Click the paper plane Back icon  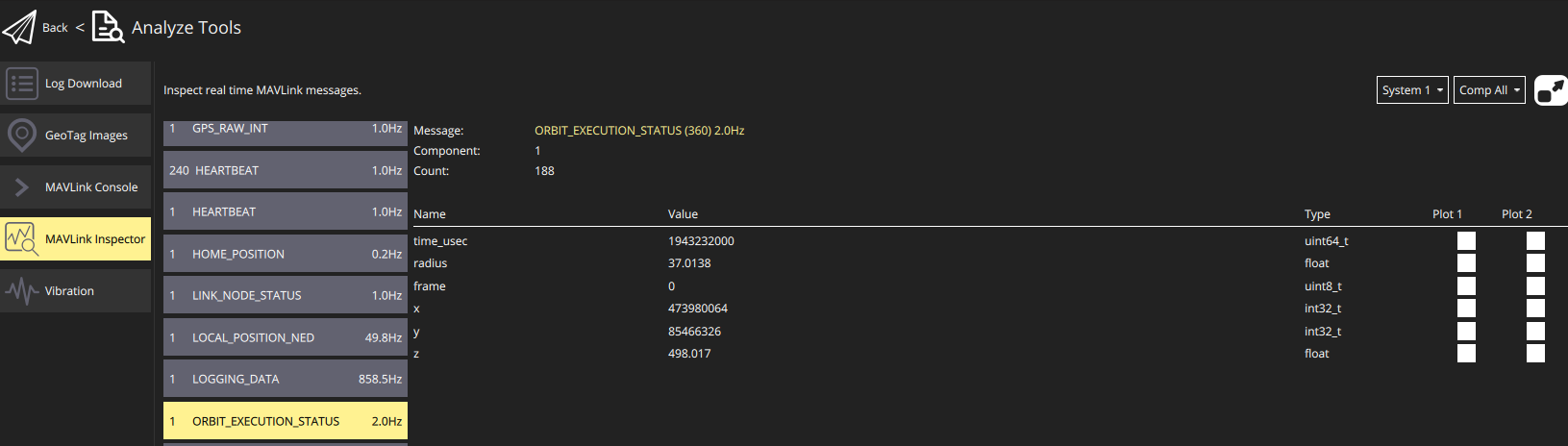(19, 28)
